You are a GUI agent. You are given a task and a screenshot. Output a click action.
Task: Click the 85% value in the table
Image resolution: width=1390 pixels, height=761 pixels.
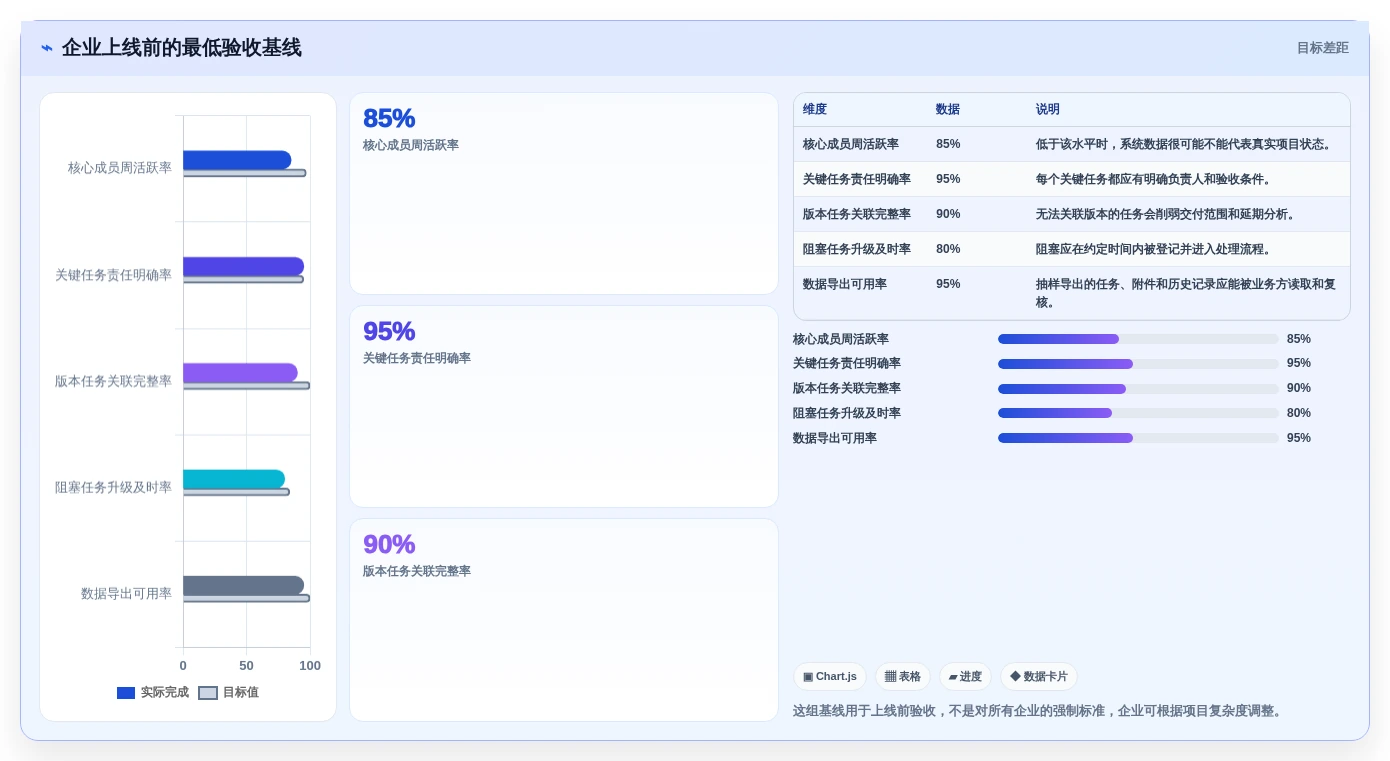[948, 144]
